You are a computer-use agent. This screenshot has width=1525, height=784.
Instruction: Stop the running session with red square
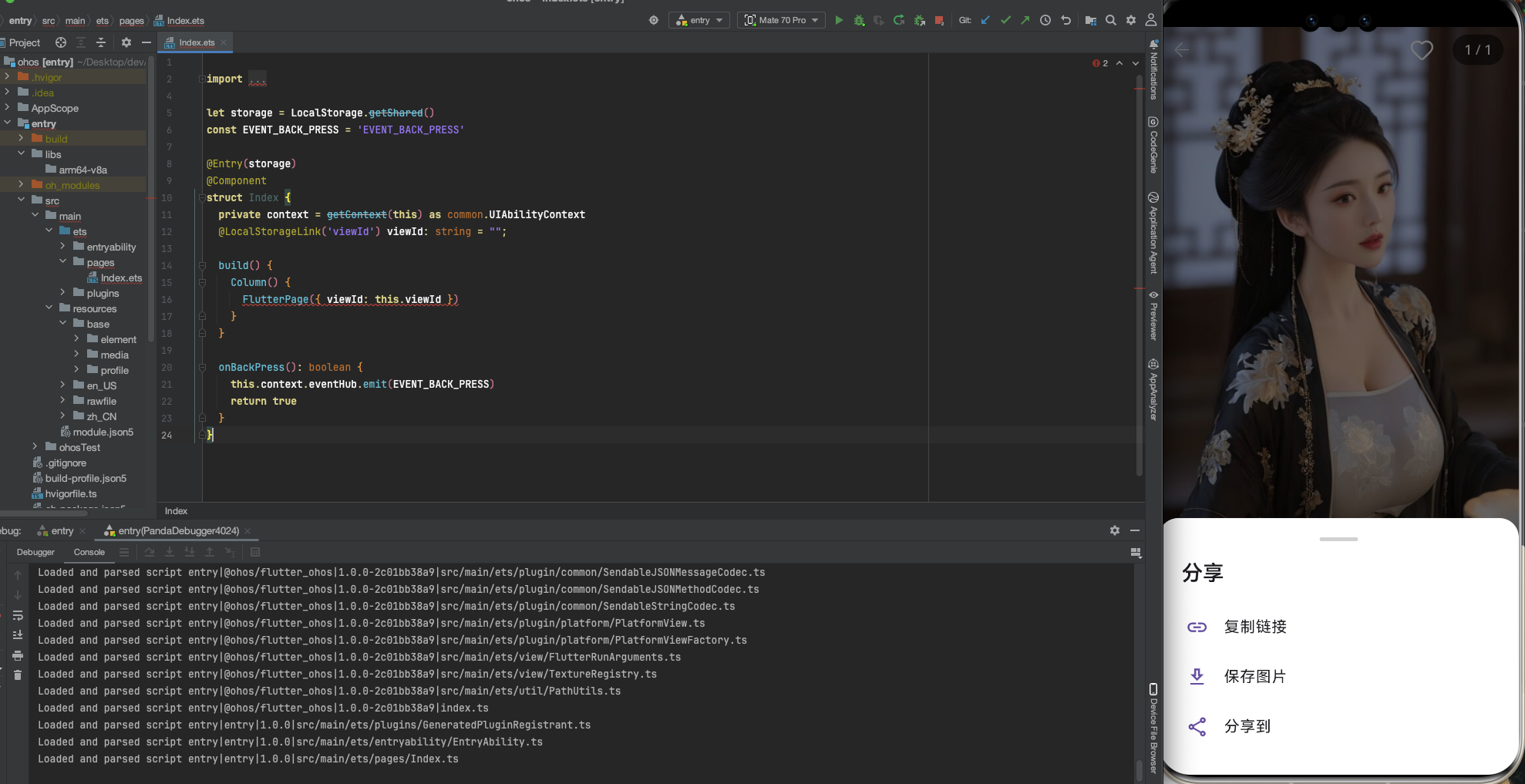coord(939,20)
